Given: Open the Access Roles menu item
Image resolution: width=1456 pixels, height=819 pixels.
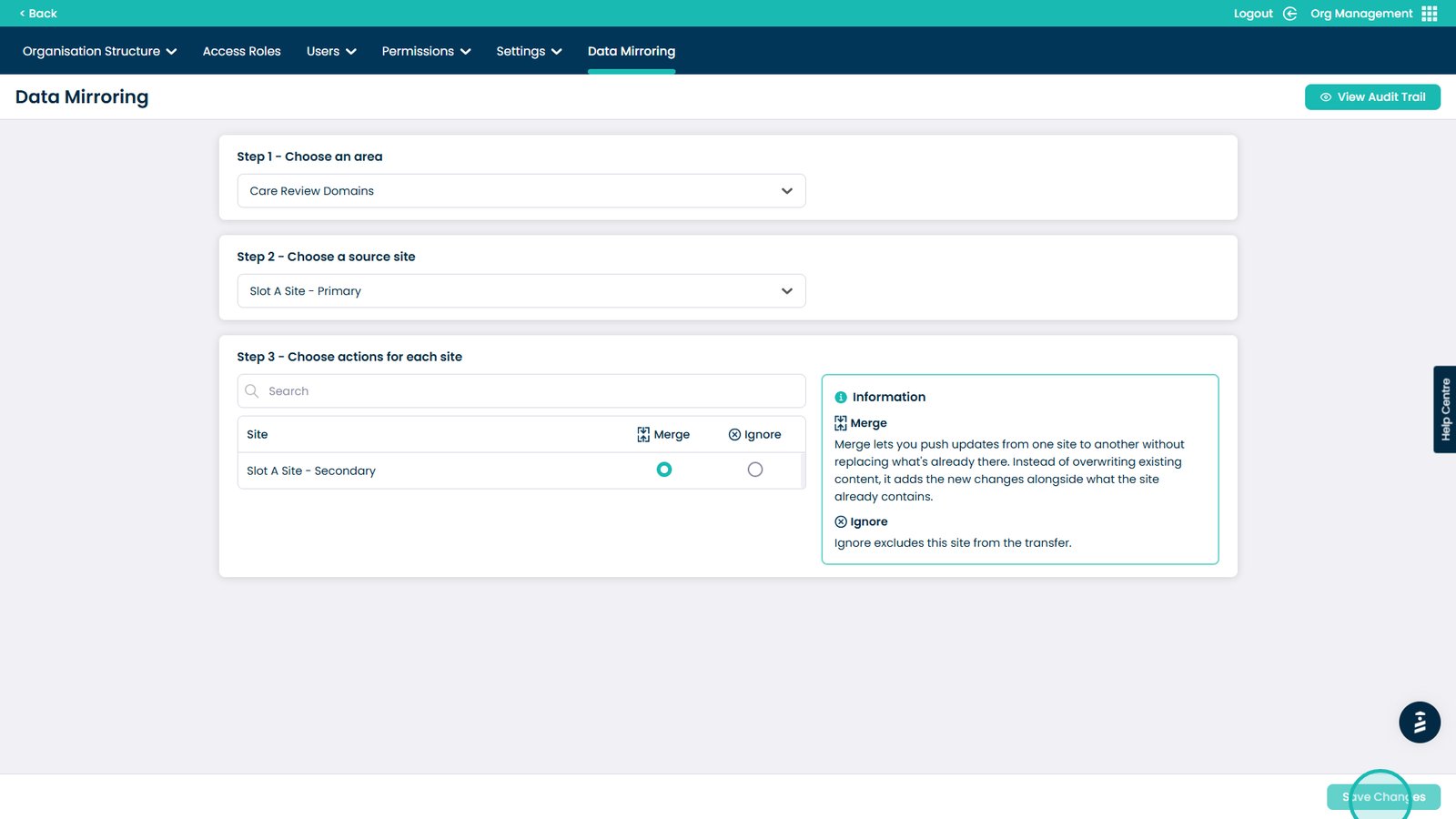Looking at the screenshot, I should click(x=241, y=51).
